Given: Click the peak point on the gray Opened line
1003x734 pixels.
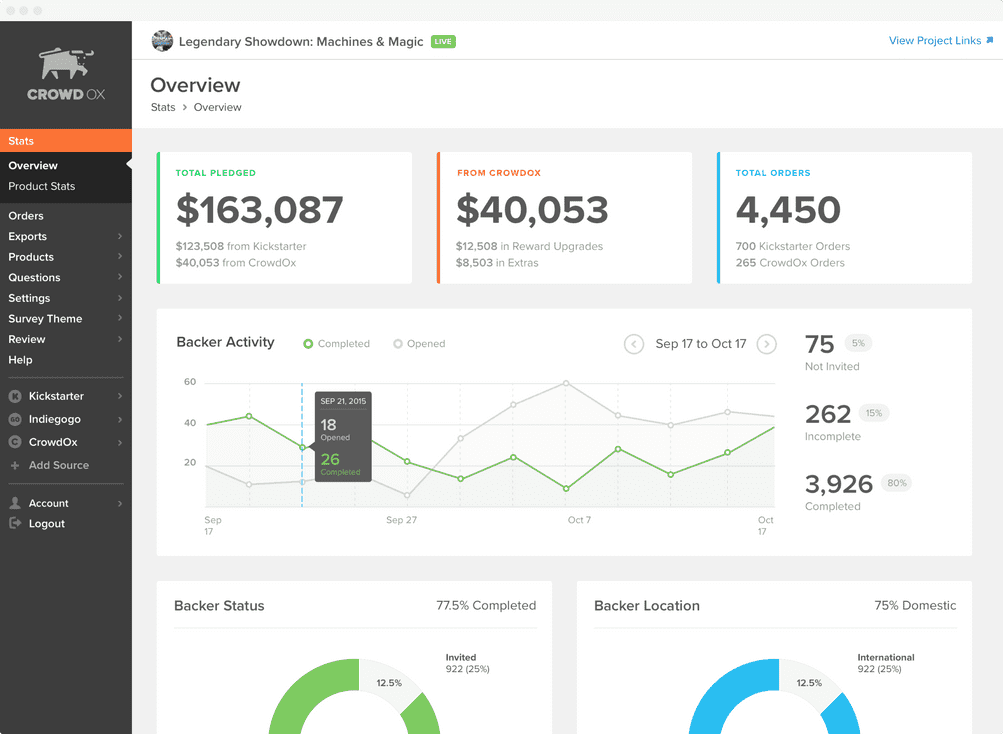Looking at the screenshot, I should 566,383.
